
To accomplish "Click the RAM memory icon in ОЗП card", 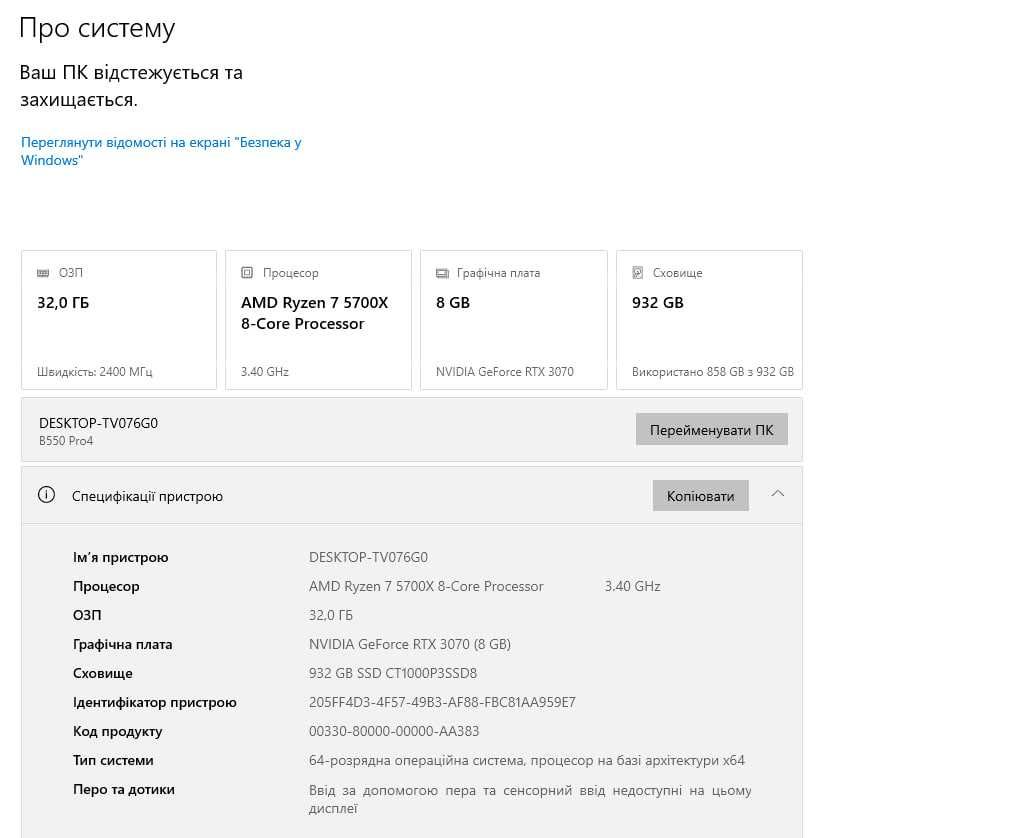I will coord(43,273).
